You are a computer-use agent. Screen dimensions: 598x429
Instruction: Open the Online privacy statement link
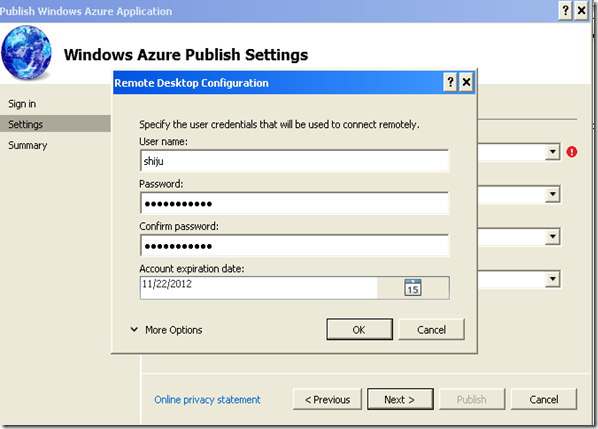click(207, 400)
